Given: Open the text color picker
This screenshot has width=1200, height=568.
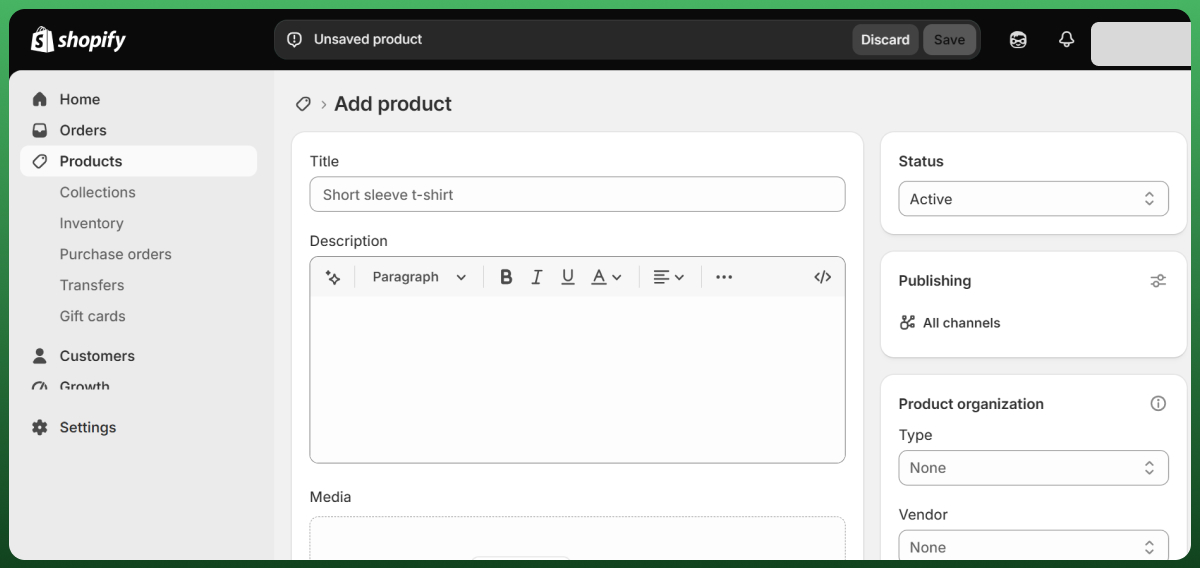Looking at the screenshot, I should coord(606,277).
